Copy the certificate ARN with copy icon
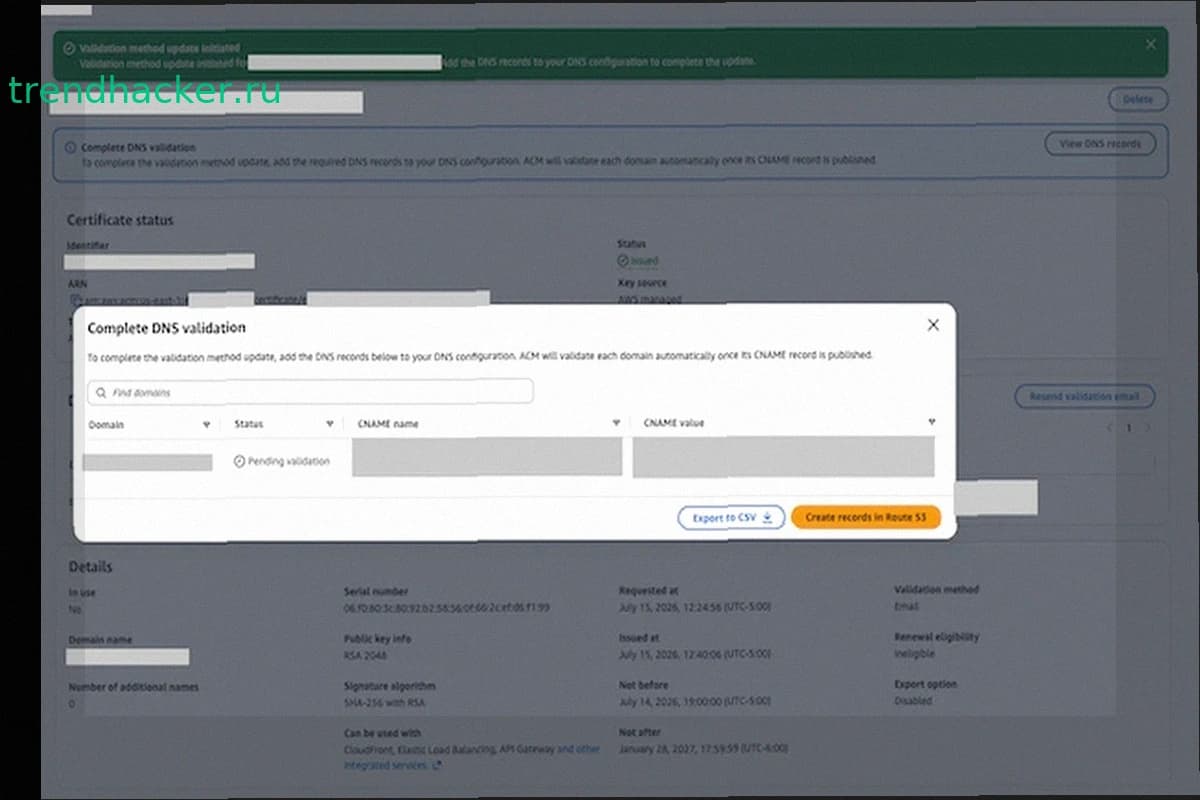 [x=74, y=299]
